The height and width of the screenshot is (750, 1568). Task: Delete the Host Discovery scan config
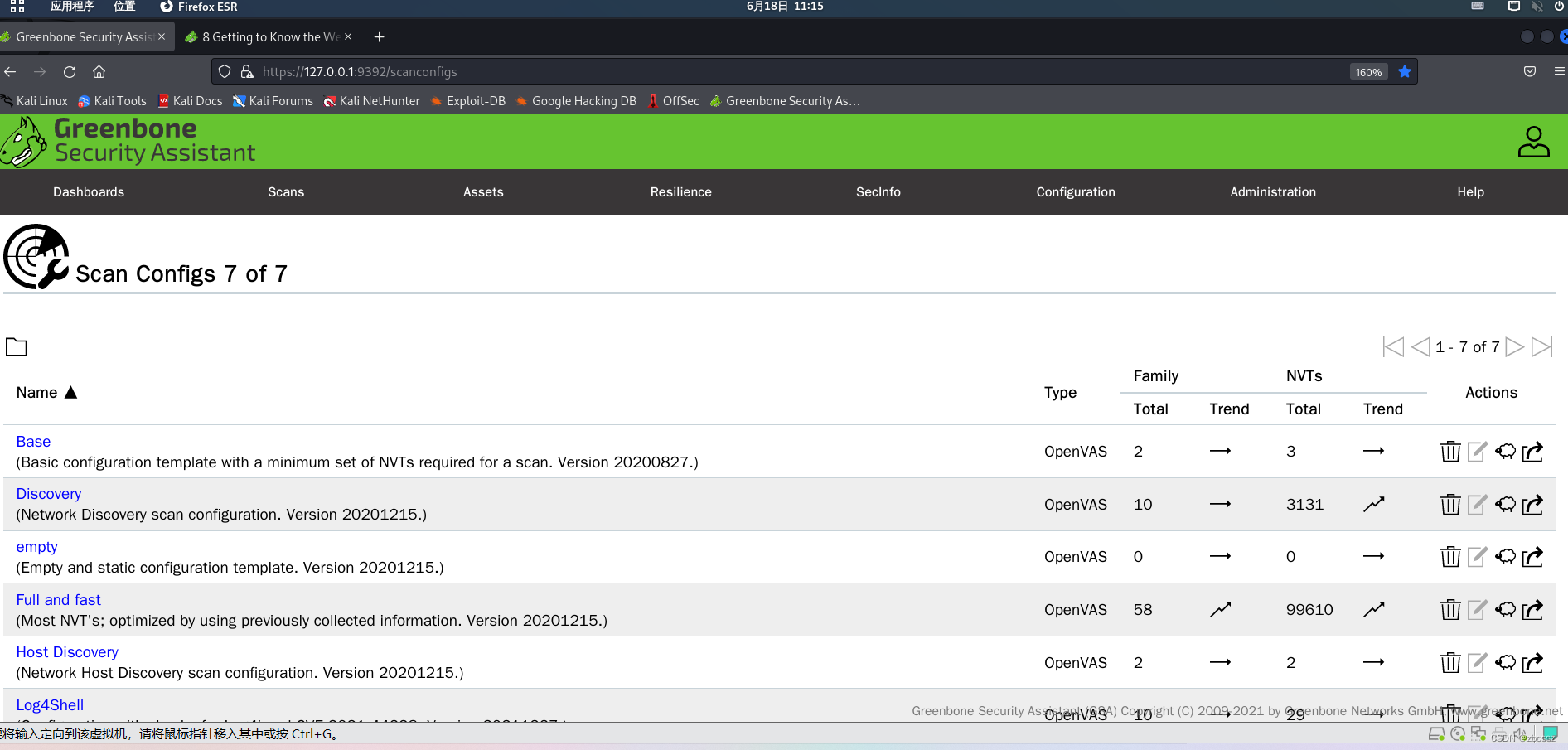coord(1450,662)
